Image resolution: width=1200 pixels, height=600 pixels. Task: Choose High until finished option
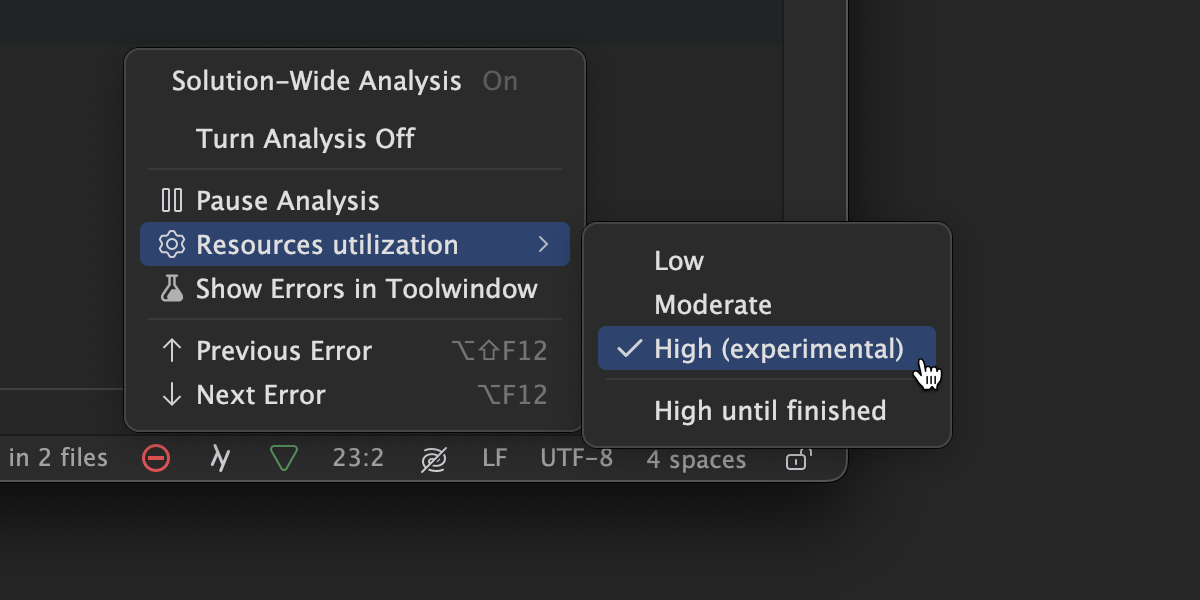pyautogui.click(x=770, y=411)
